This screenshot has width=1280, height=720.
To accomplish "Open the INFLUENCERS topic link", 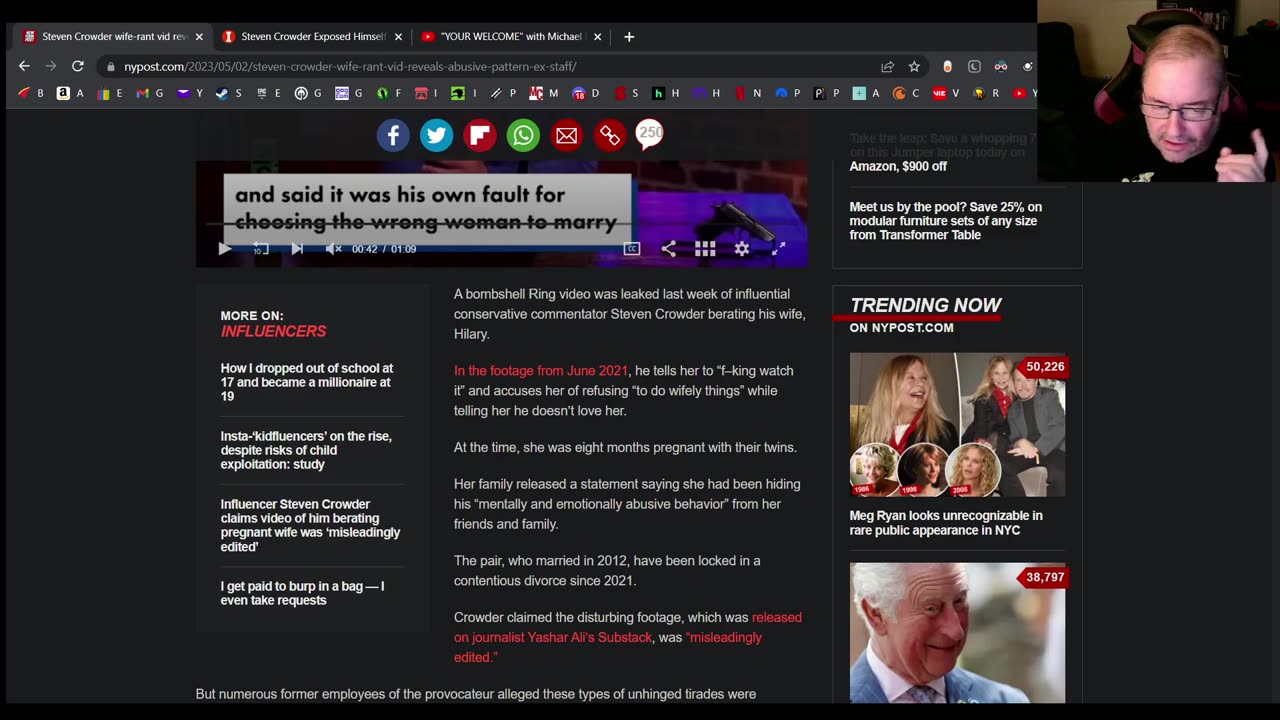I will 273,331.
